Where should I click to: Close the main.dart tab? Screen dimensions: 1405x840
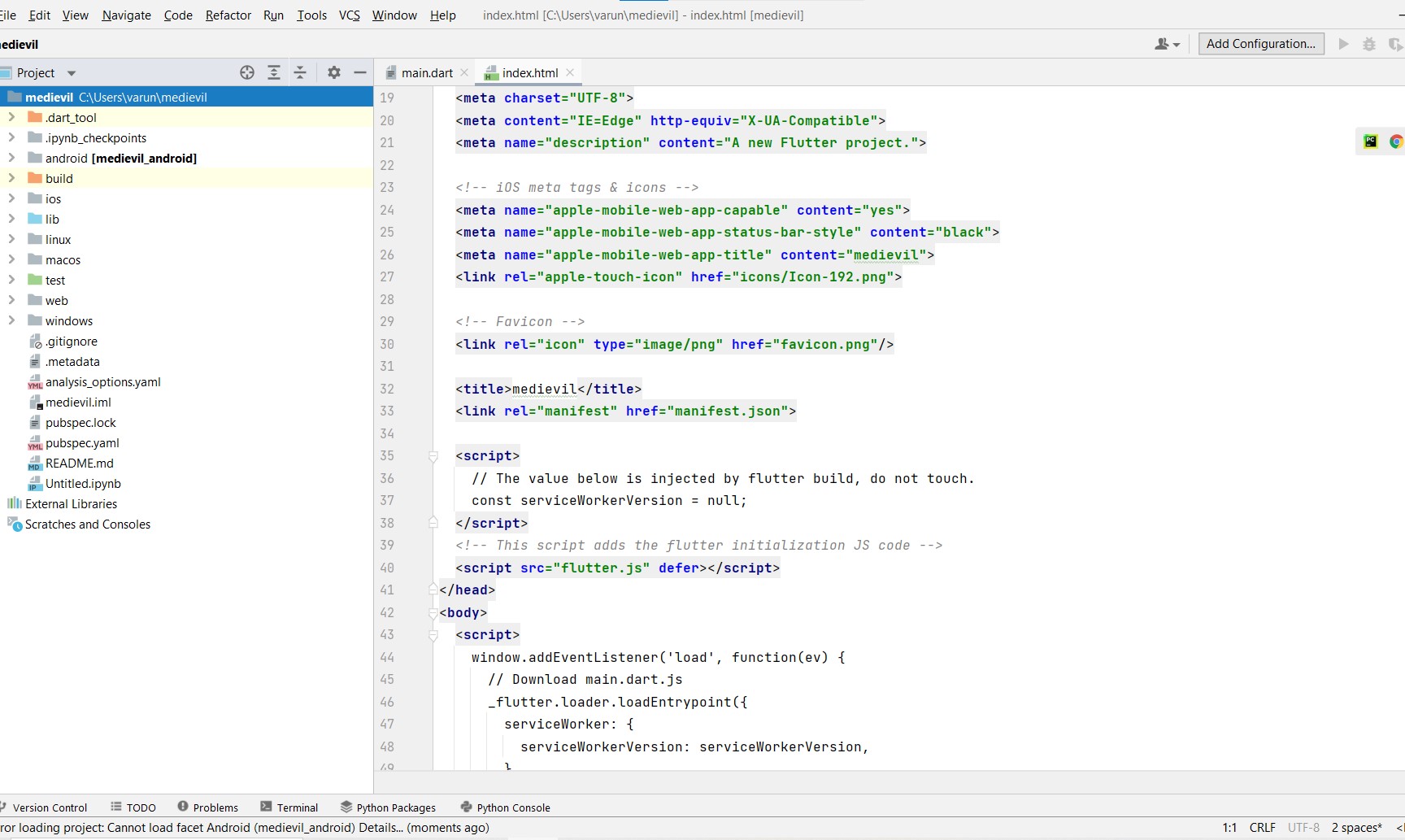coord(464,72)
